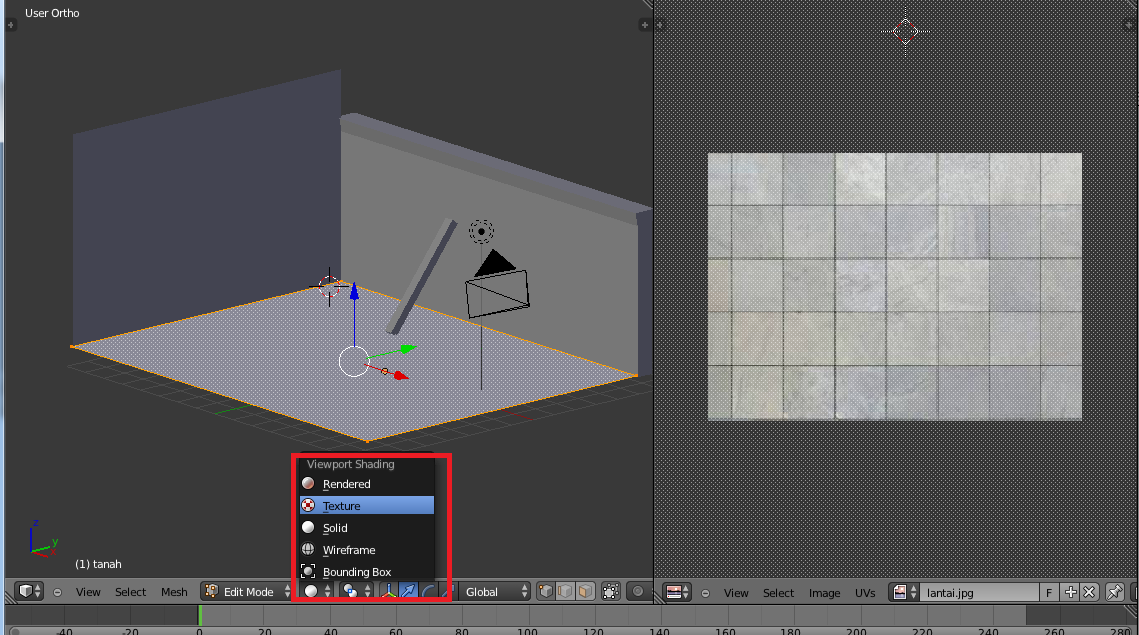Screen dimensions: 1139x635
Task: Choose Rendered viewport shading
Action: click(x=367, y=484)
